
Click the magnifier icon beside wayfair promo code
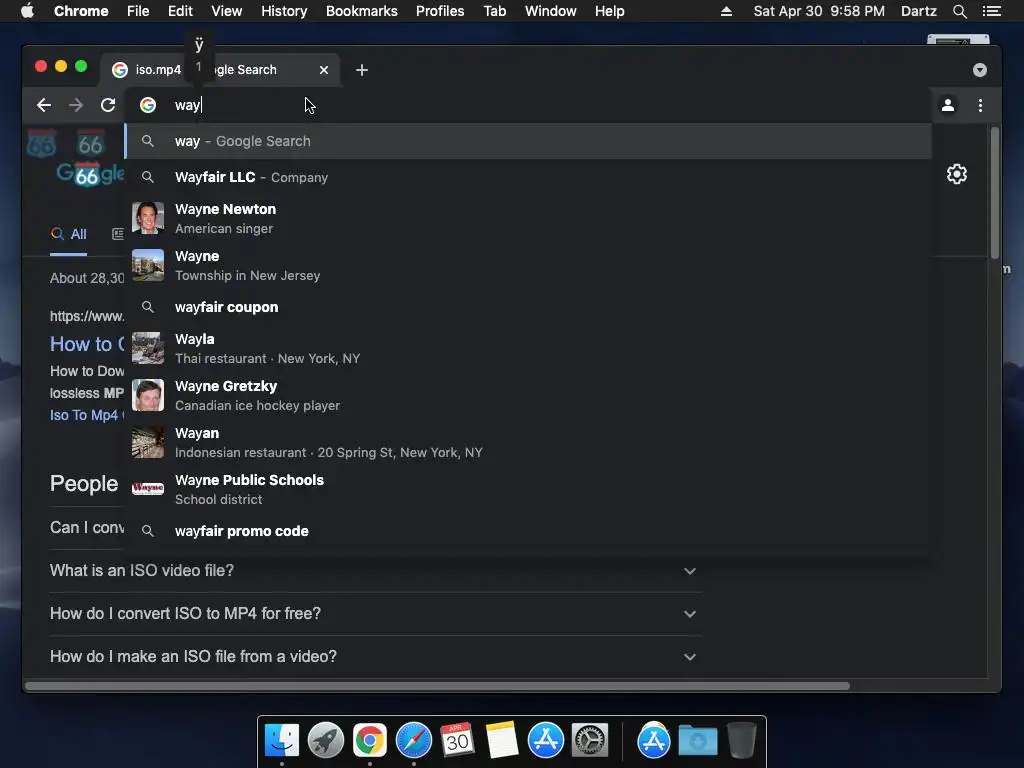click(x=148, y=531)
